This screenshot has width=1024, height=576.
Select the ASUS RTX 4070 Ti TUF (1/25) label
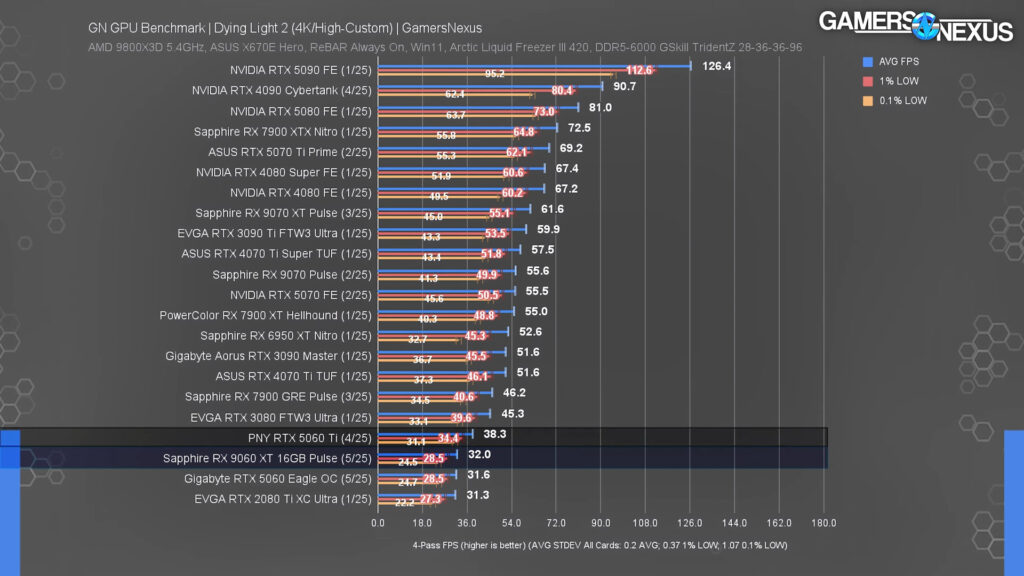click(x=293, y=376)
